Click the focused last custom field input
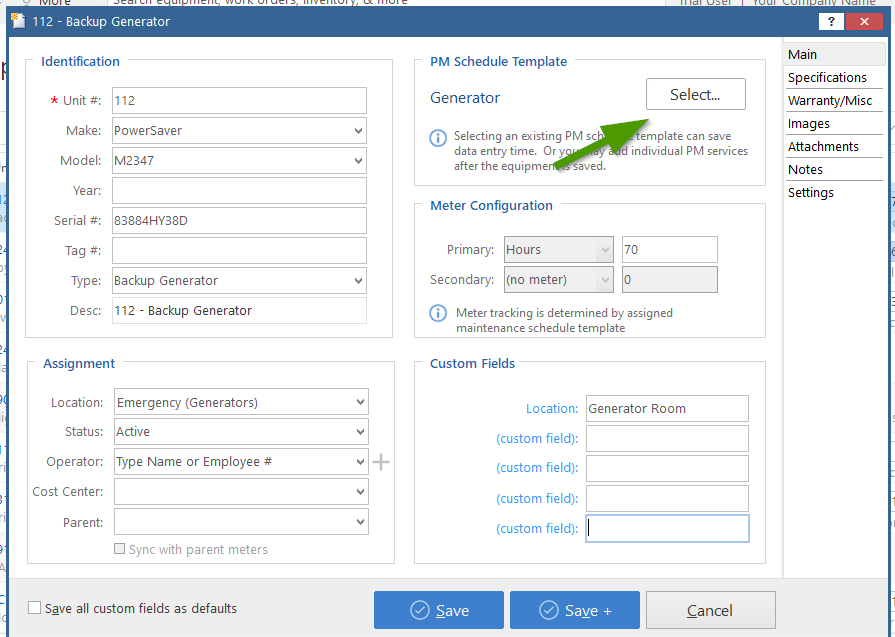 [667, 529]
